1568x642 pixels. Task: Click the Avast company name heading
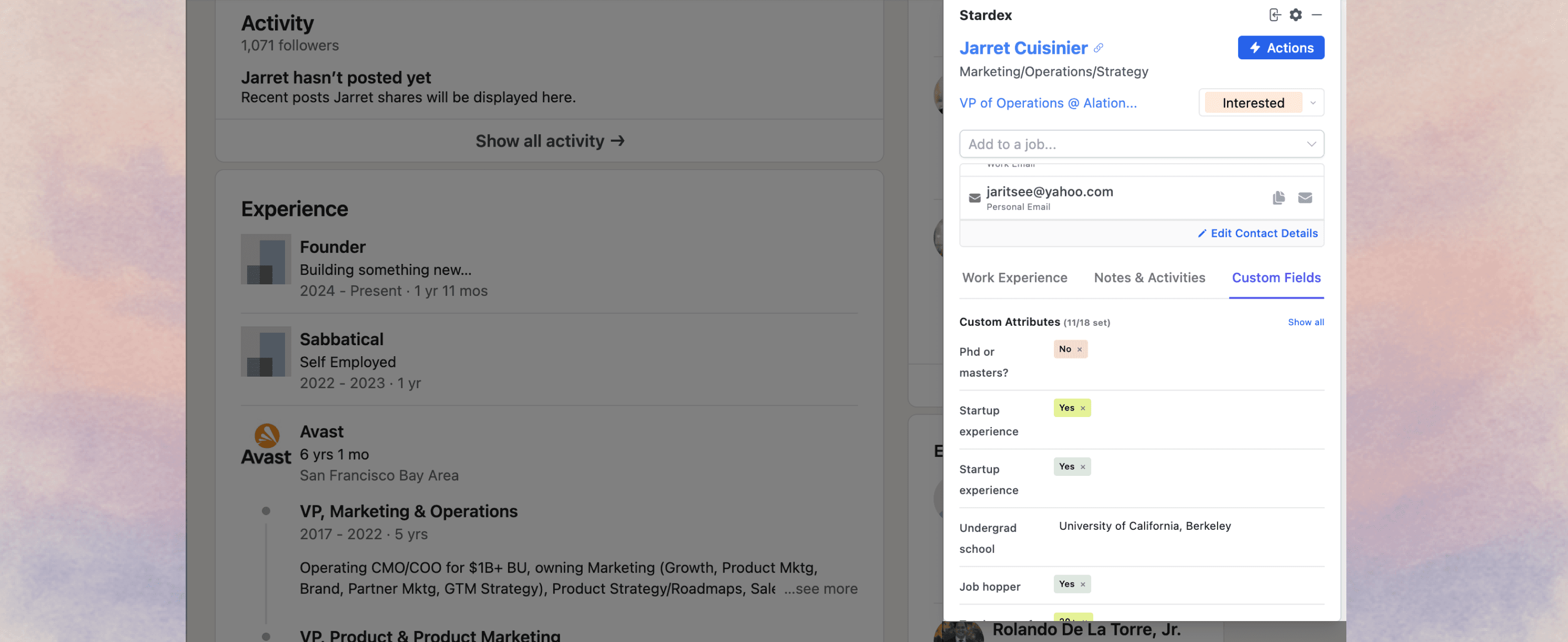(x=321, y=431)
